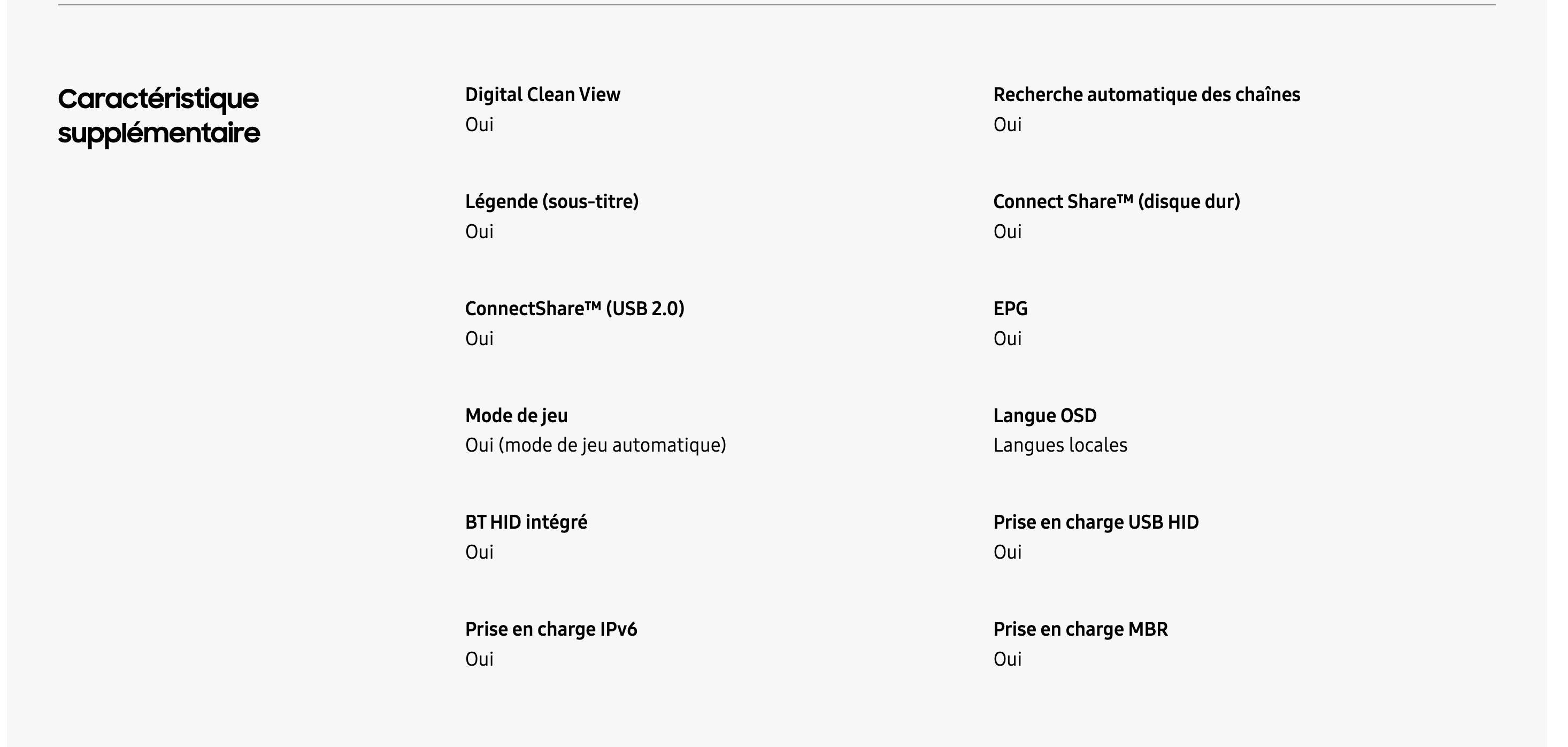
Task: Select the 'Langues locales' value text
Action: coord(1060,445)
